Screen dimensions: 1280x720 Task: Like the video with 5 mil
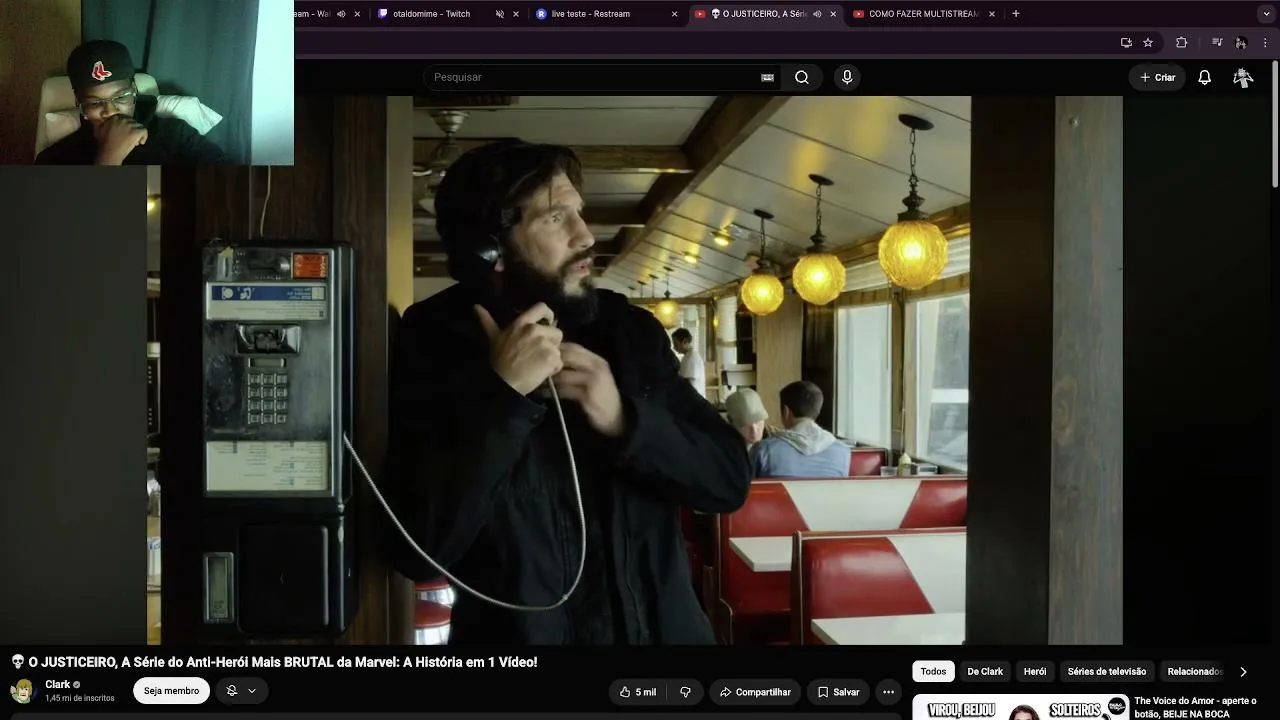[638, 691]
